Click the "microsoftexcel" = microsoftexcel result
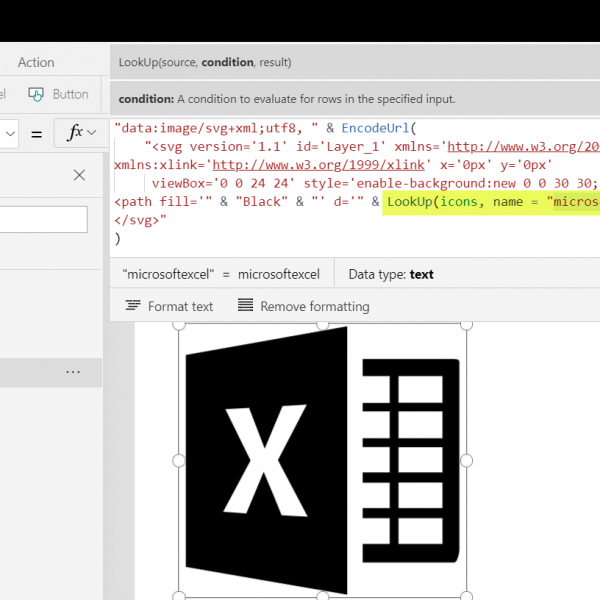 [221, 274]
